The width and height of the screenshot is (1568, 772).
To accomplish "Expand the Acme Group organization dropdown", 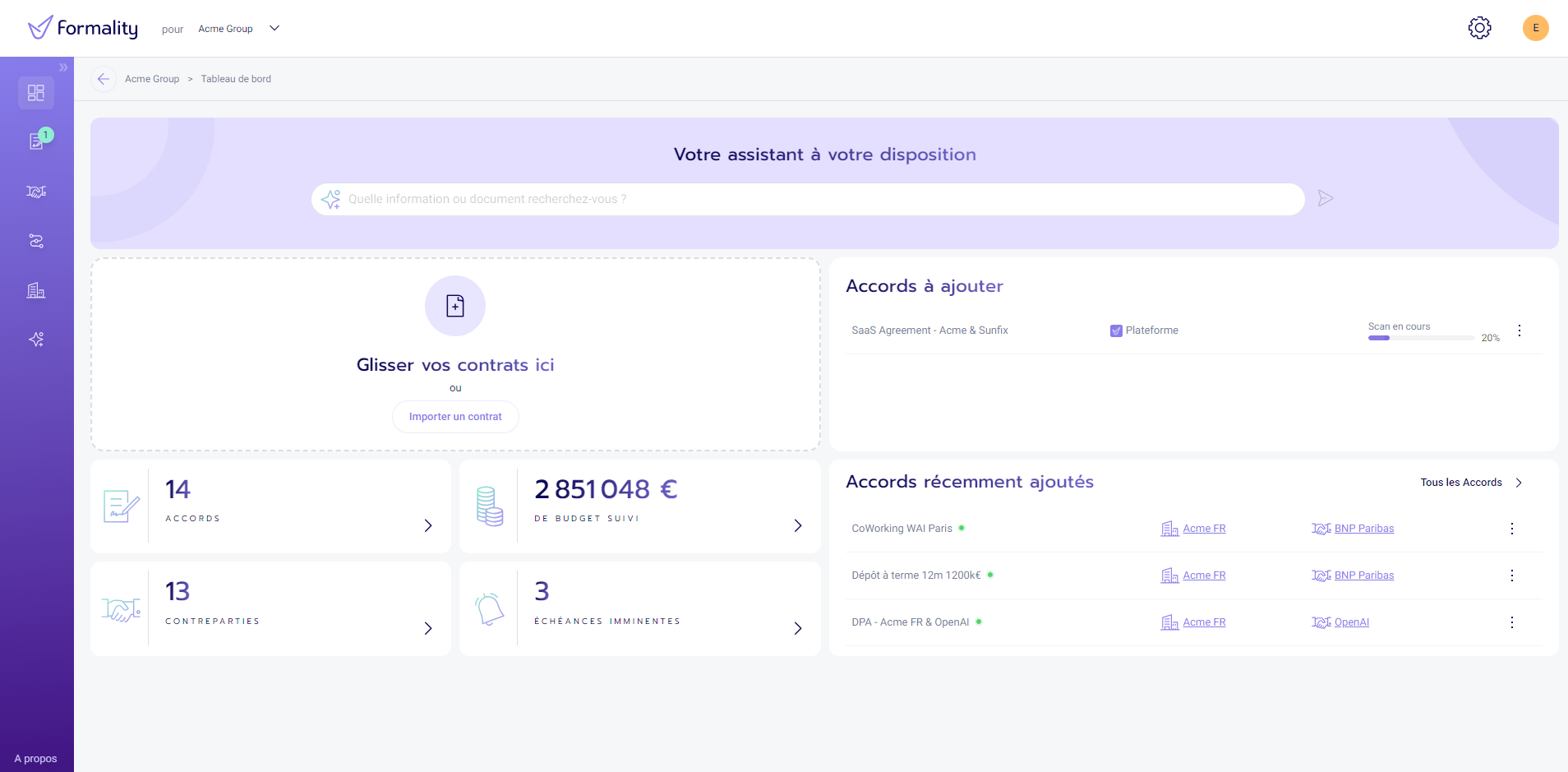I will 274,29.
